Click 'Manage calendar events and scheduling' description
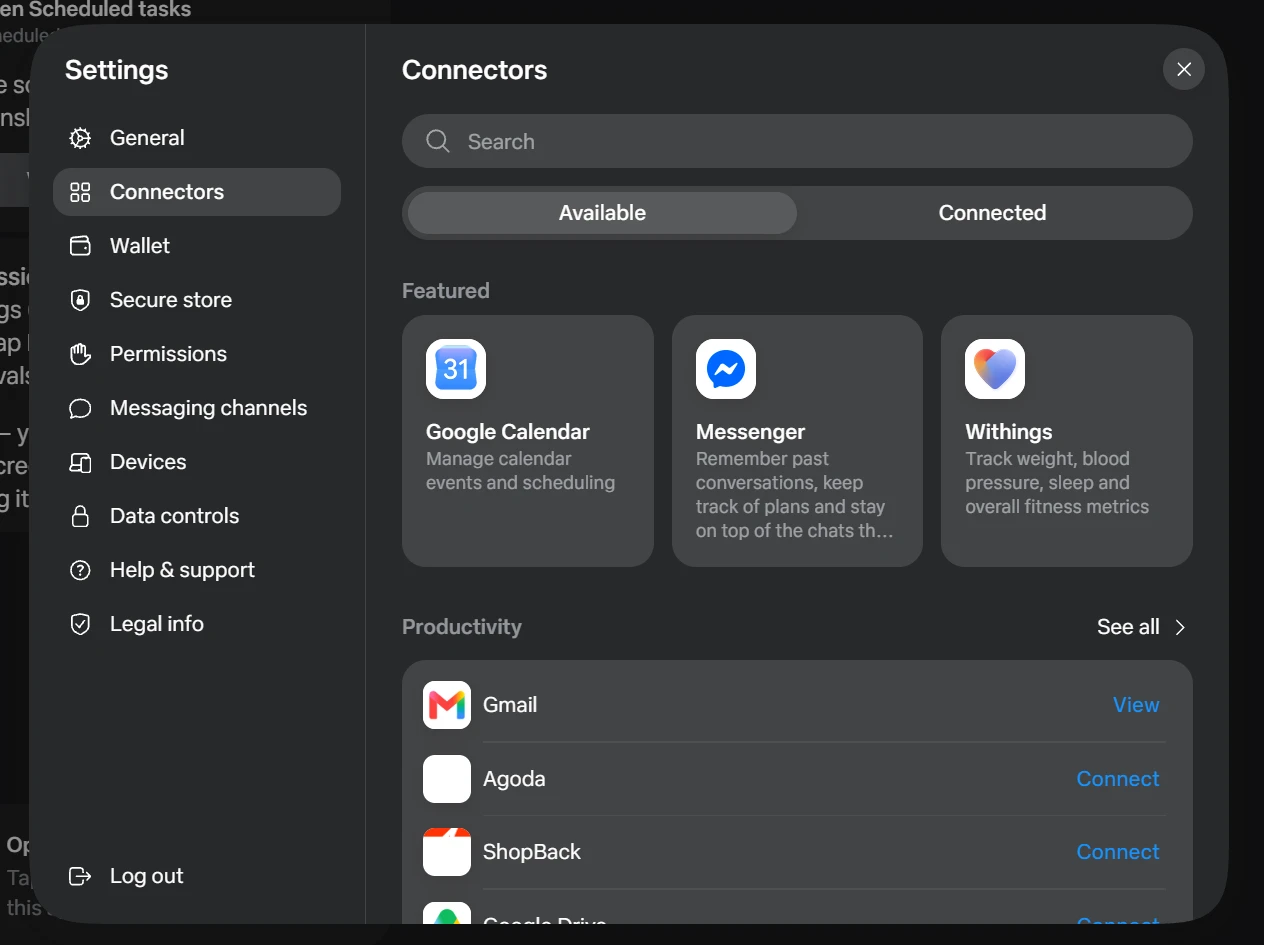Viewport: 1264px width, 945px height. (520, 471)
